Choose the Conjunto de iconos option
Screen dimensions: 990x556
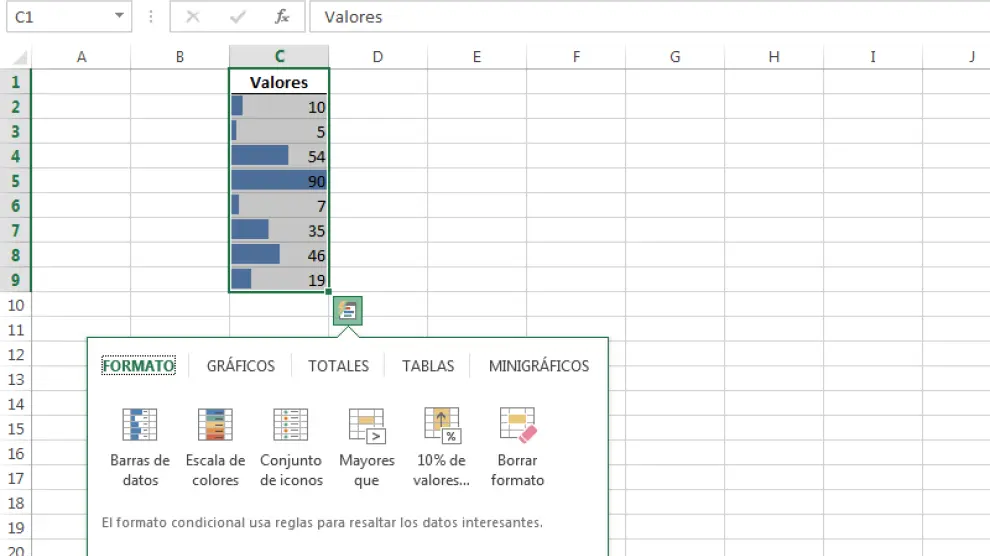click(x=291, y=426)
